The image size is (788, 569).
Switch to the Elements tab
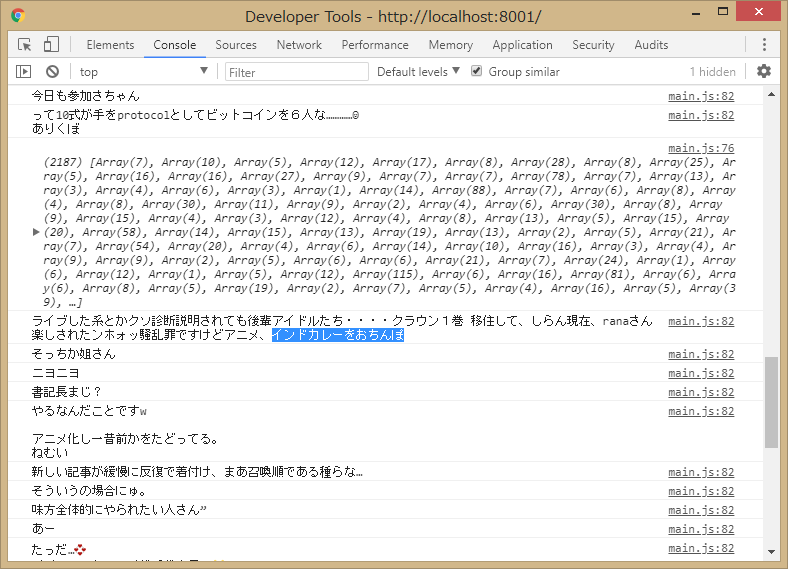pos(110,45)
